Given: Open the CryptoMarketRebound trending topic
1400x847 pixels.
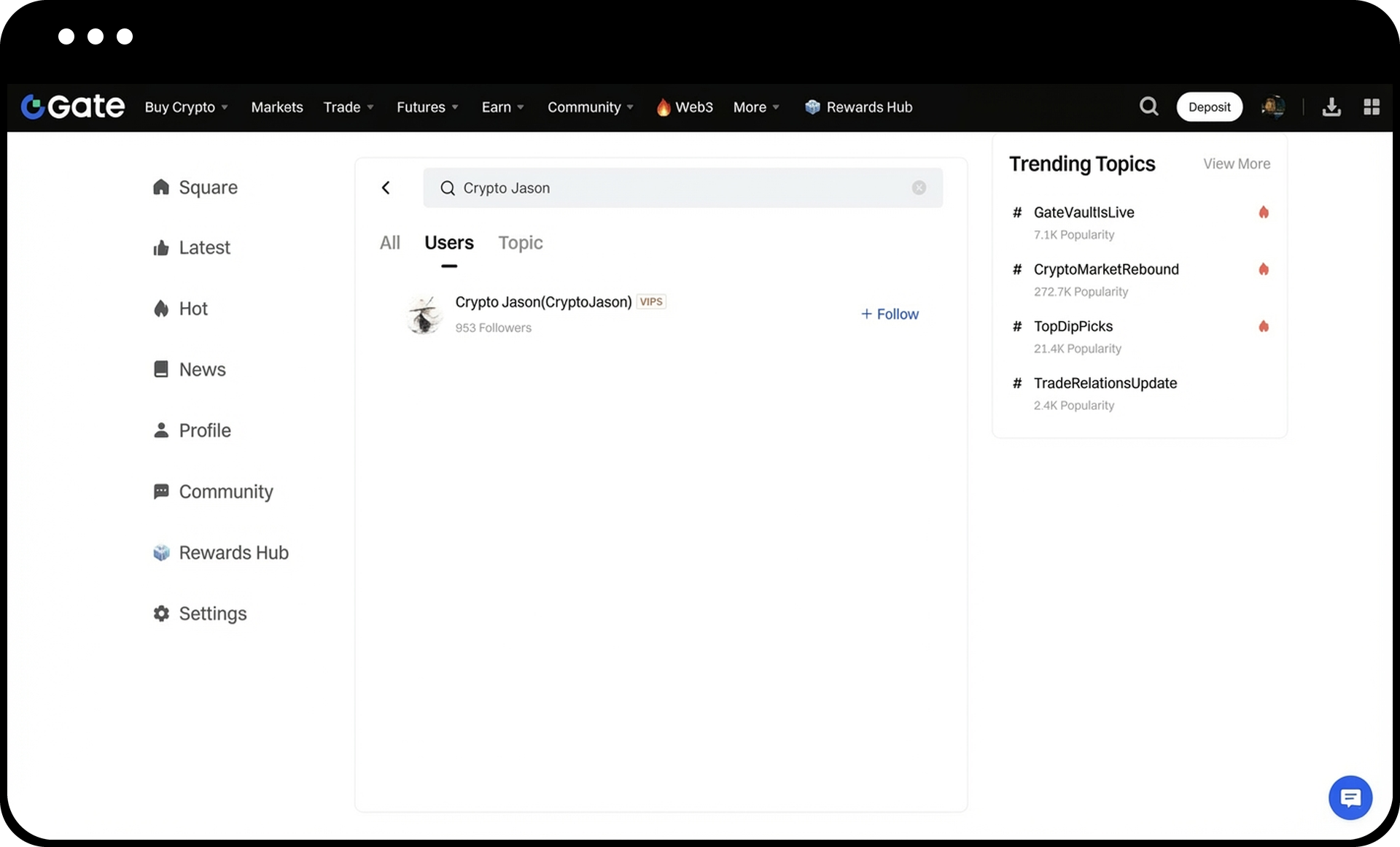Looking at the screenshot, I should 1105,269.
